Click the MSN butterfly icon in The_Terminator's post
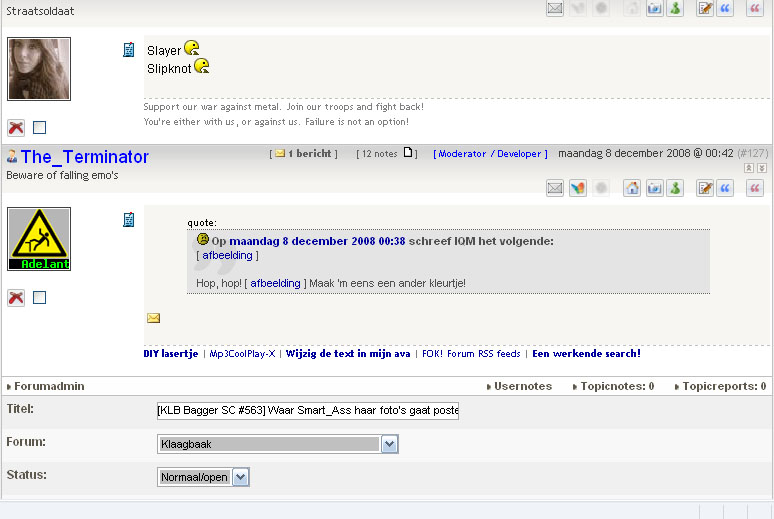This screenshot has height=519, width=774. 578,188
